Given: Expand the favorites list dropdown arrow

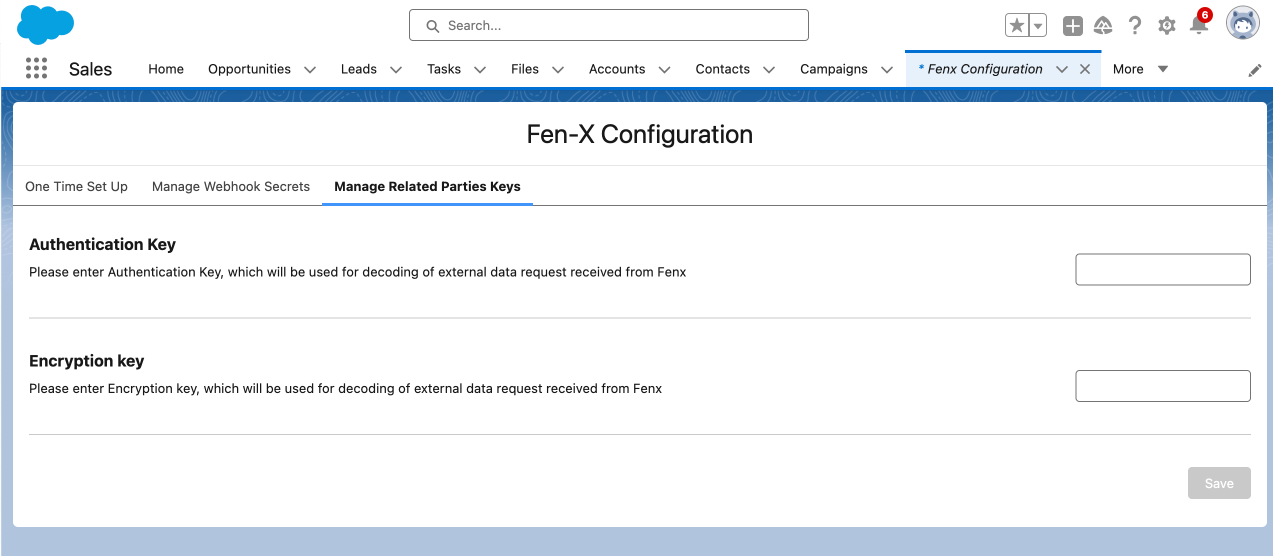Looking at the screenshot, I should [1038, 26].
